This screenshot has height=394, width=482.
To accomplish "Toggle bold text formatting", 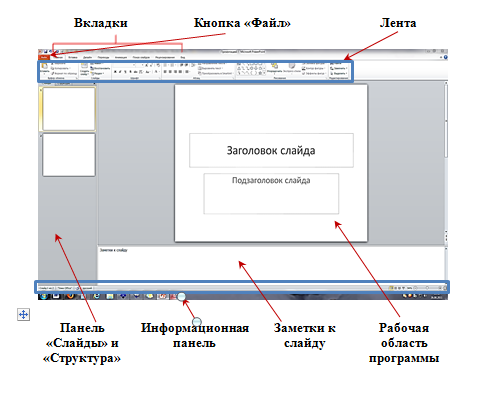I will (x=115, y=72).
